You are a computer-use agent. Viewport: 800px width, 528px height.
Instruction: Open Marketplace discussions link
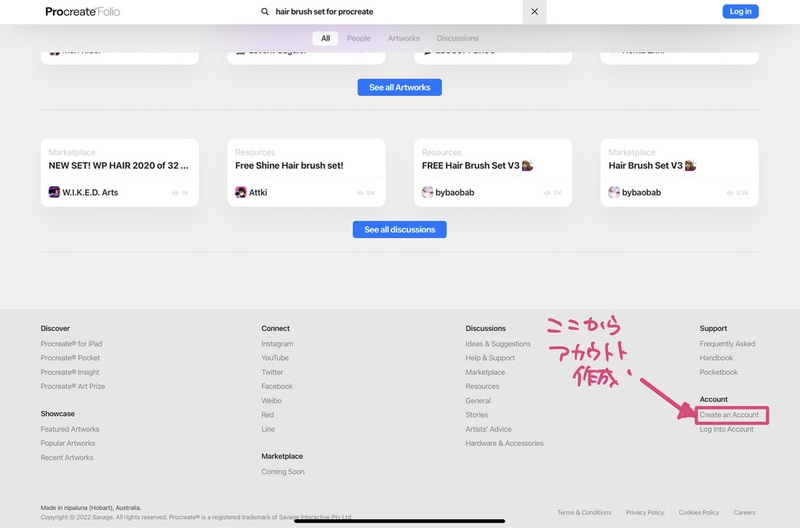pyautogui.click(x=485, y=372)
